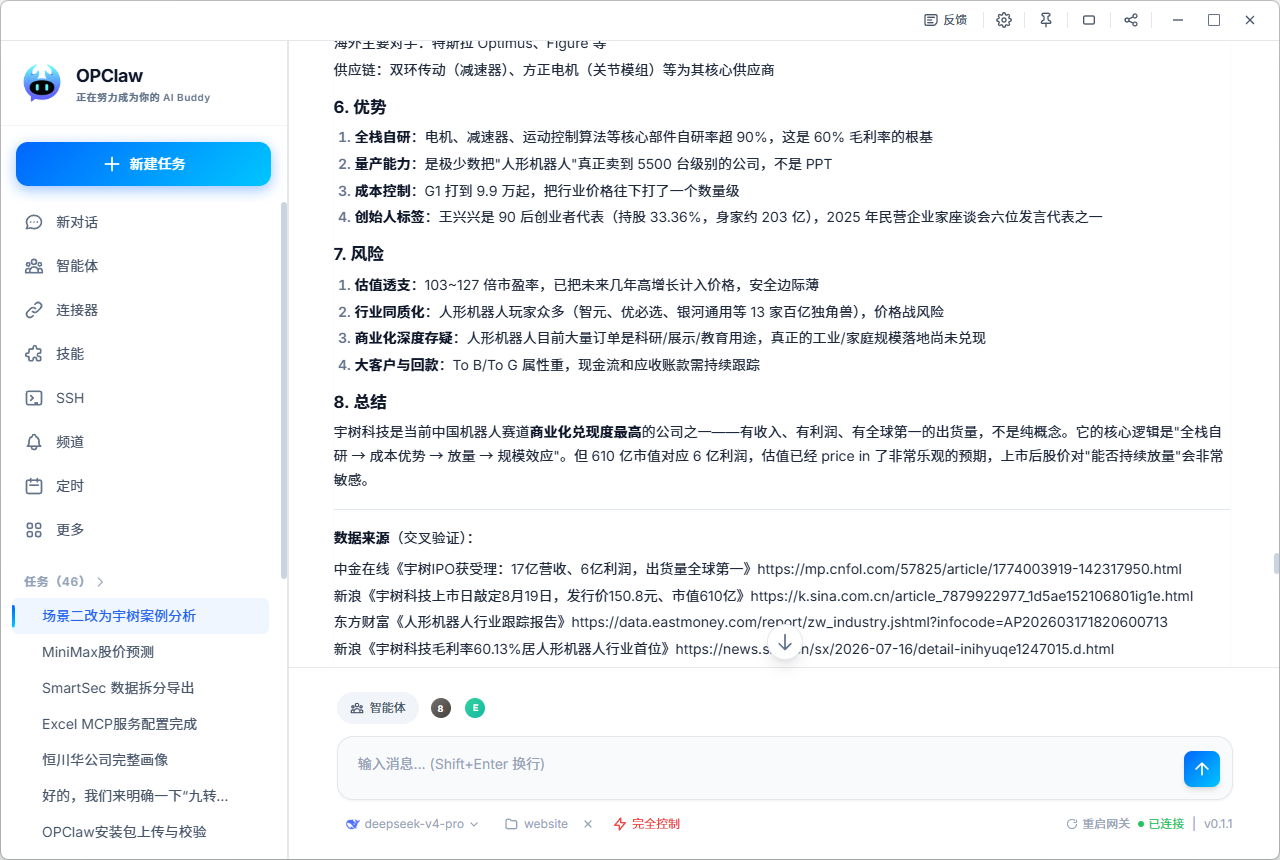Select task Excel MCP服务配置完成
The image size is (1280, 860).
141,724
